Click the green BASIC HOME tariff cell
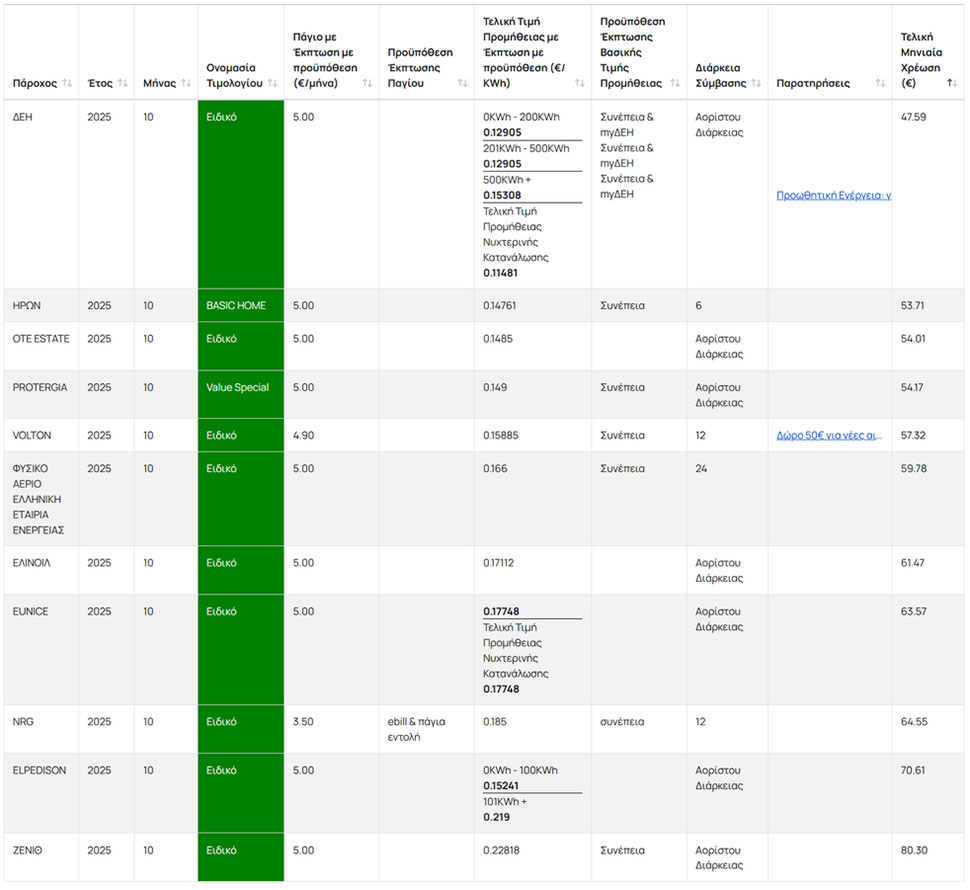970x890 pixels. click(x=240, y=306)
